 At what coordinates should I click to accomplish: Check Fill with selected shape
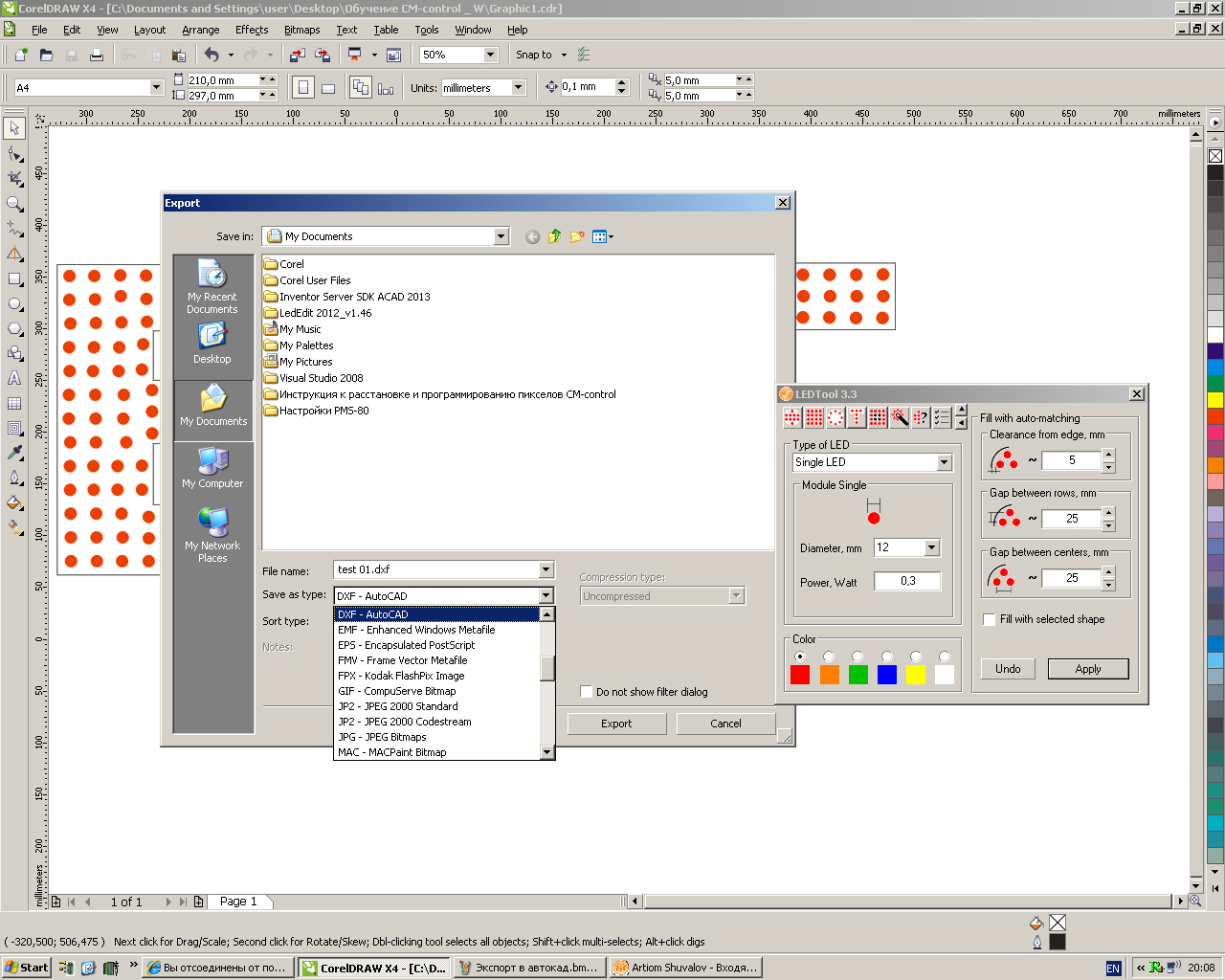990,619
